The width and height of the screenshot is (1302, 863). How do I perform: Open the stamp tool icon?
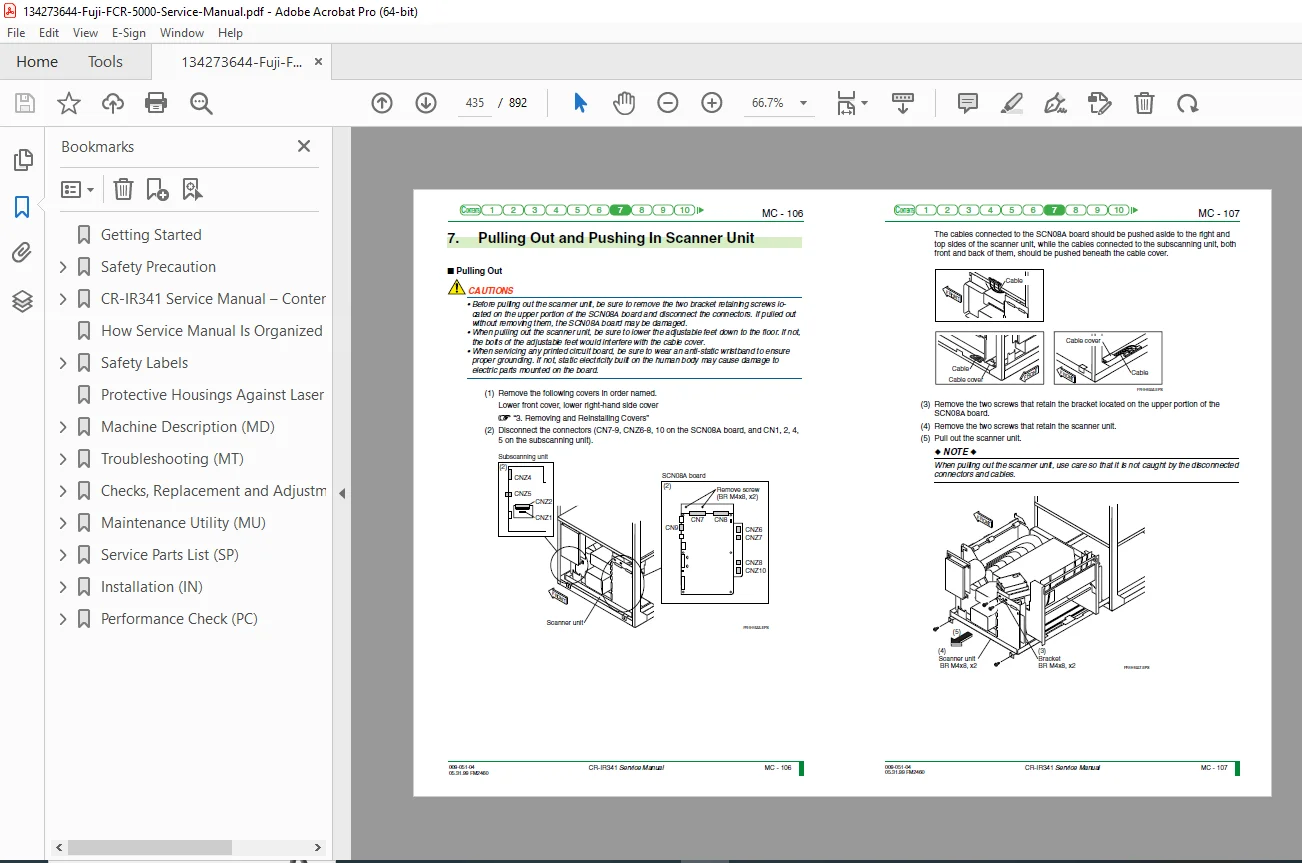click(1099, 103)
